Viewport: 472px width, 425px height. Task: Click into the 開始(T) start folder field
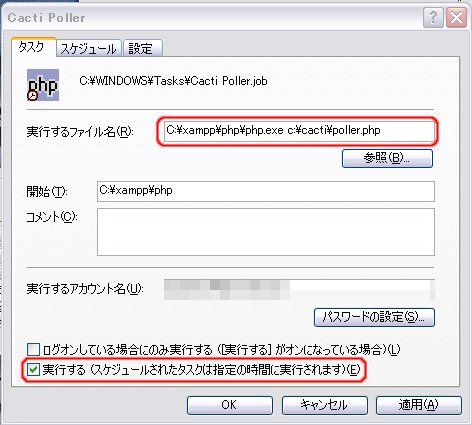pyautogui.click(x=266, y=191)
